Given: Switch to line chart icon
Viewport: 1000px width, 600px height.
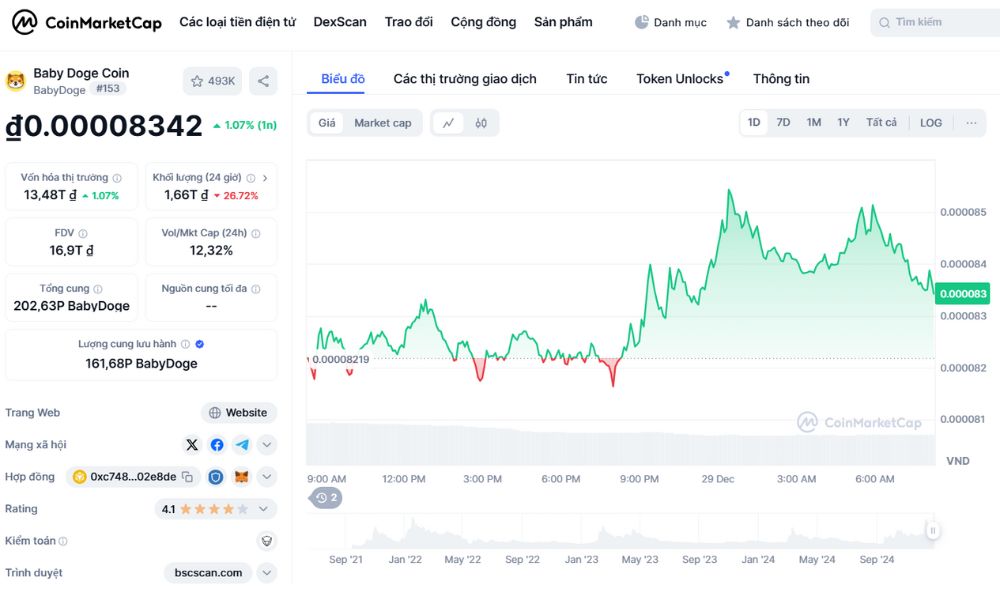Looking at the screenshot, I should click(448, 123).
